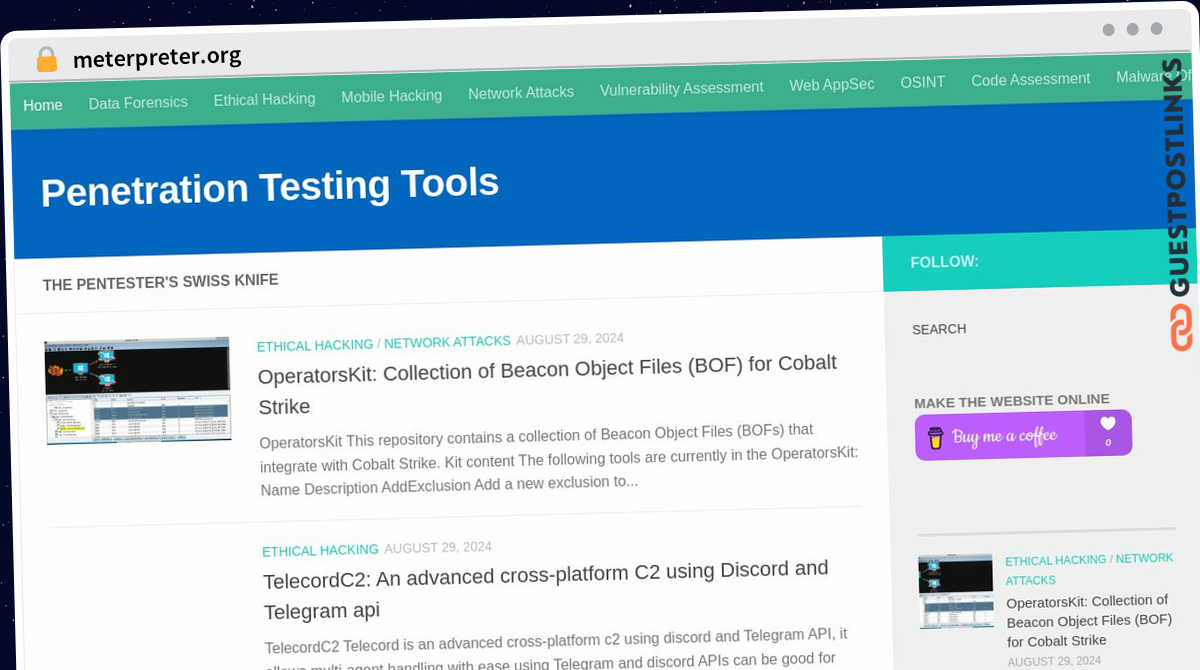The width and height of the screenshot is (1200, 670).
Task: Click the coffee cup icon on the purple button
Action: pos(935,438)
